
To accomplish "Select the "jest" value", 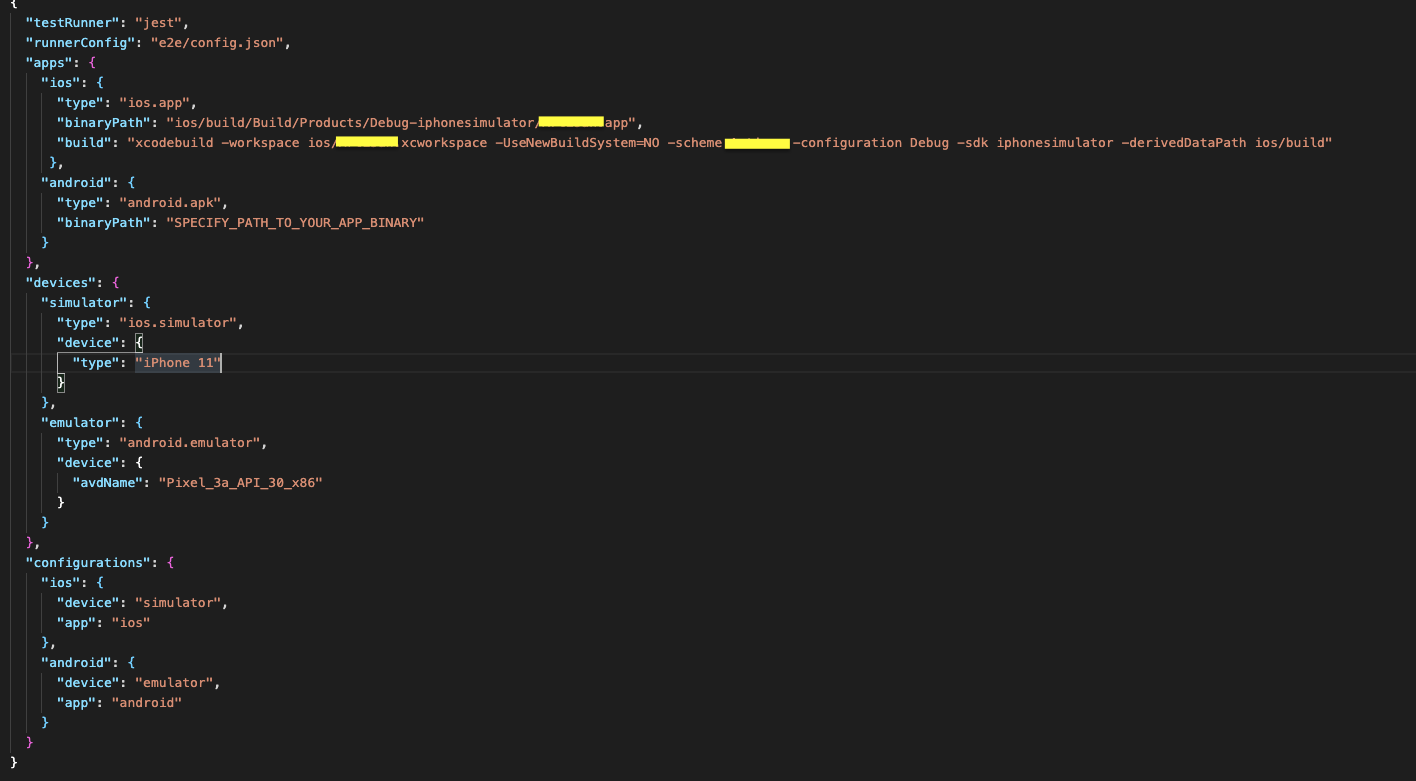I will (159, 22).
